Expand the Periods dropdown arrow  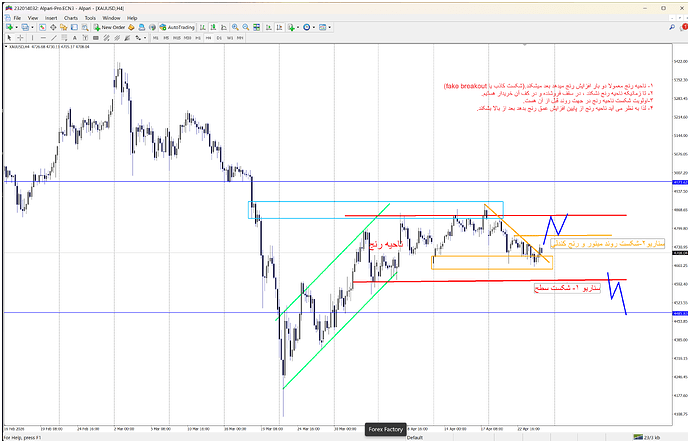click(314, 27)
